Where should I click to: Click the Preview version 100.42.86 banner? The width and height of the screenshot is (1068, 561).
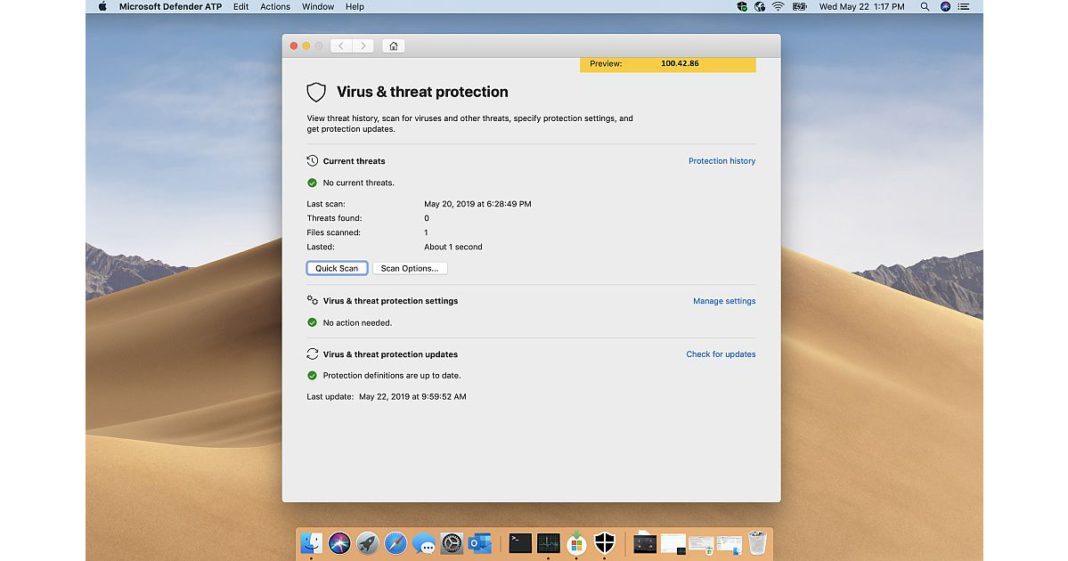[x=668, y=64]
